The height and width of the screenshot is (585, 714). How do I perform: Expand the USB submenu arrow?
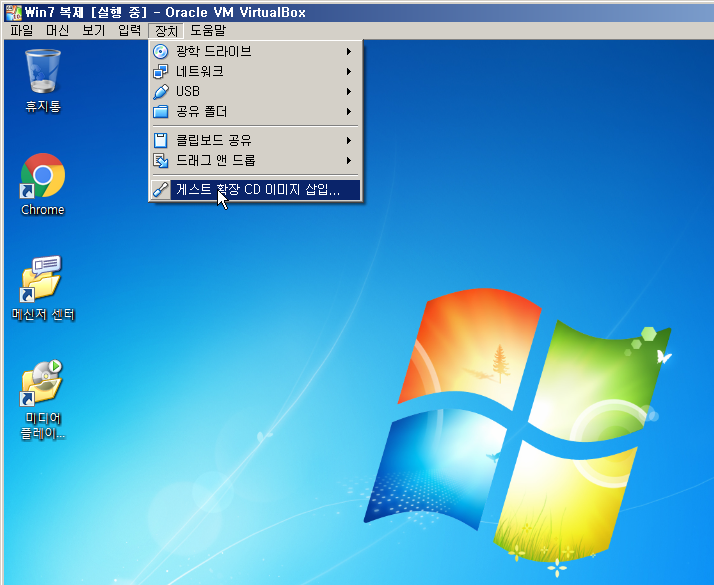tap(348, 92)
